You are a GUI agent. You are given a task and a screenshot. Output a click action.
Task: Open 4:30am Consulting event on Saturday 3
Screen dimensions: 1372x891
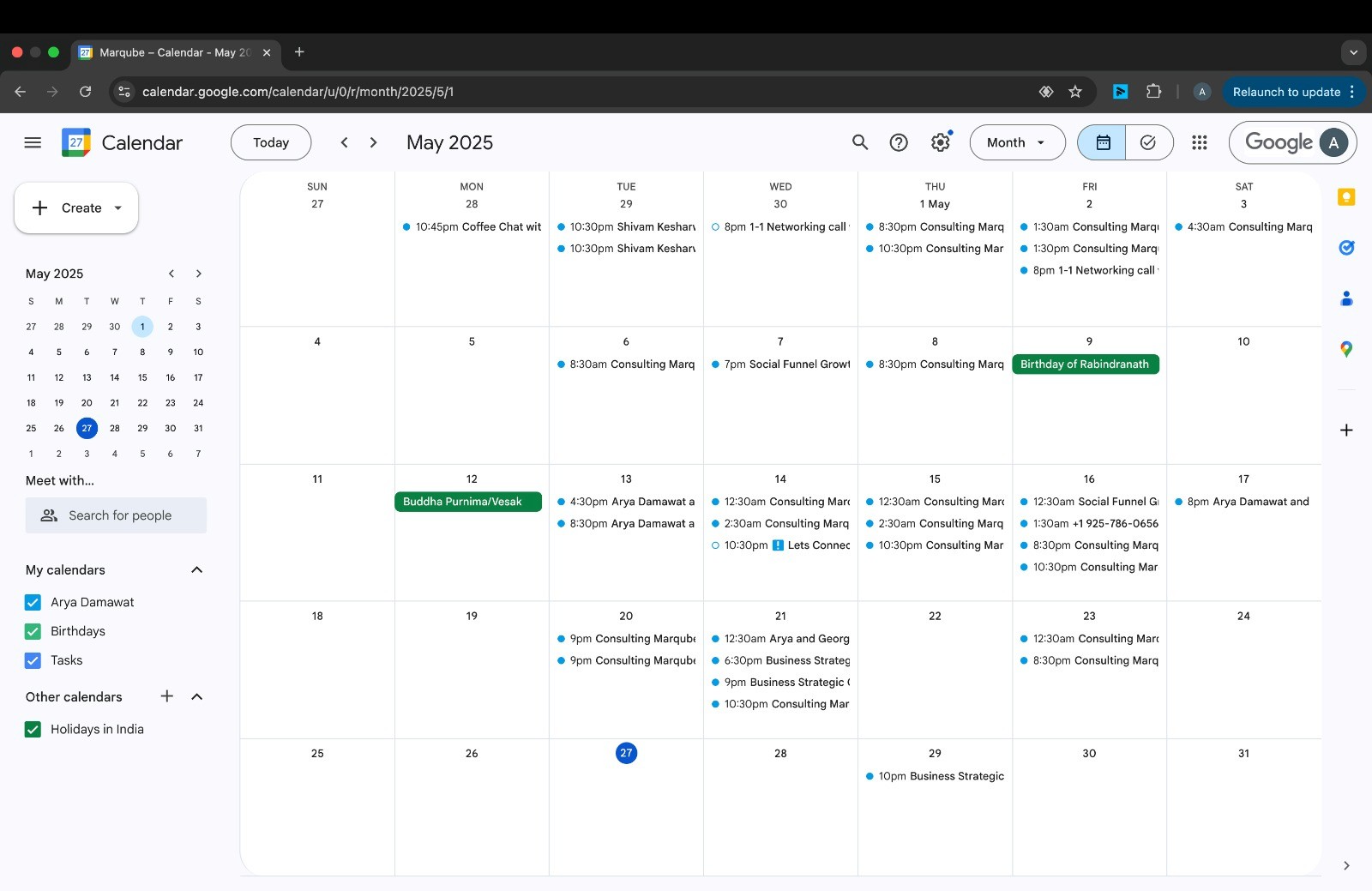1243,226
